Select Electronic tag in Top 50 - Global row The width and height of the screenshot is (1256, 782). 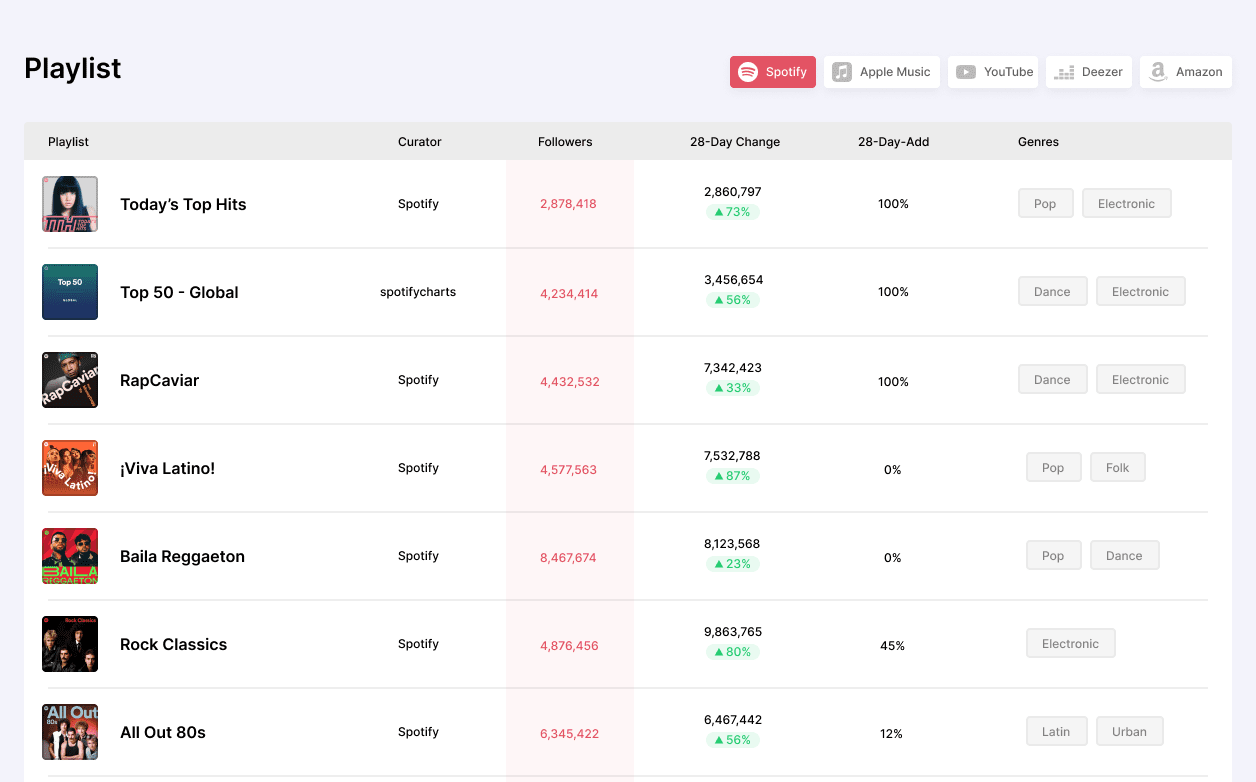point(1140,292)
